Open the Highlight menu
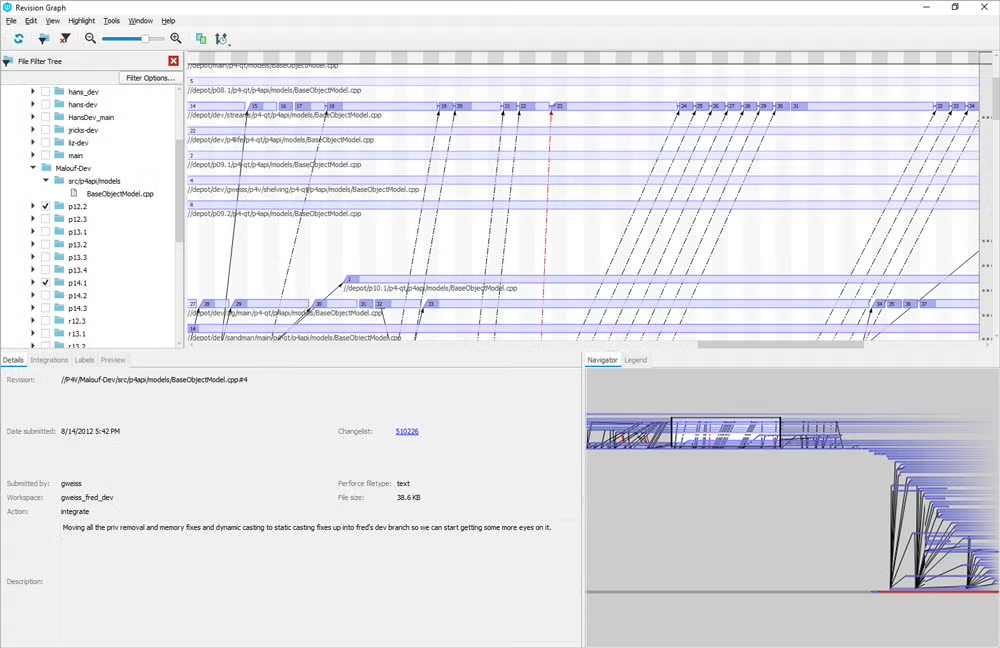 click(x=81, y=20)
